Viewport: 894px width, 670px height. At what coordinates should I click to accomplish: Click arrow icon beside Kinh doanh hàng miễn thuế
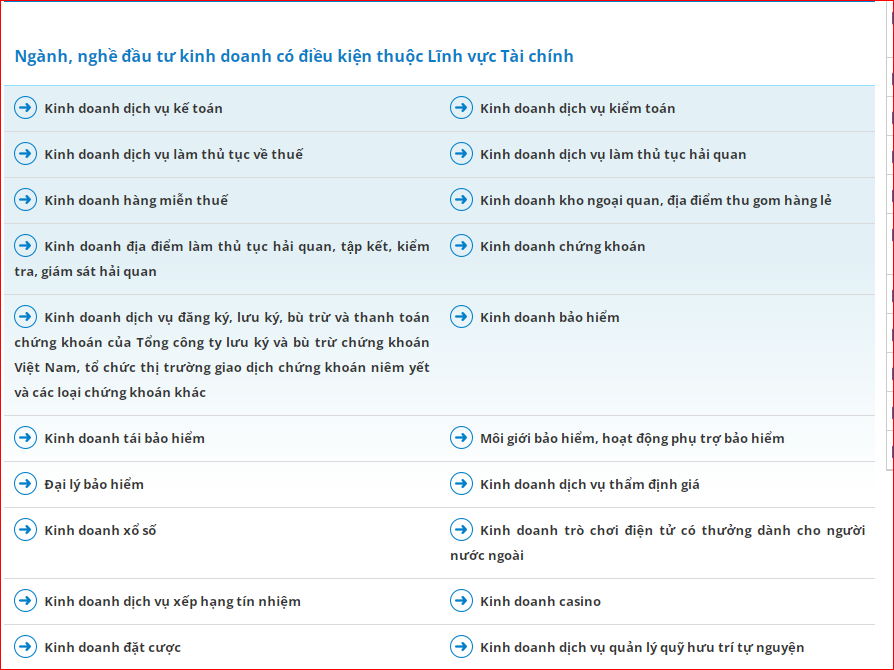point(26,200)
